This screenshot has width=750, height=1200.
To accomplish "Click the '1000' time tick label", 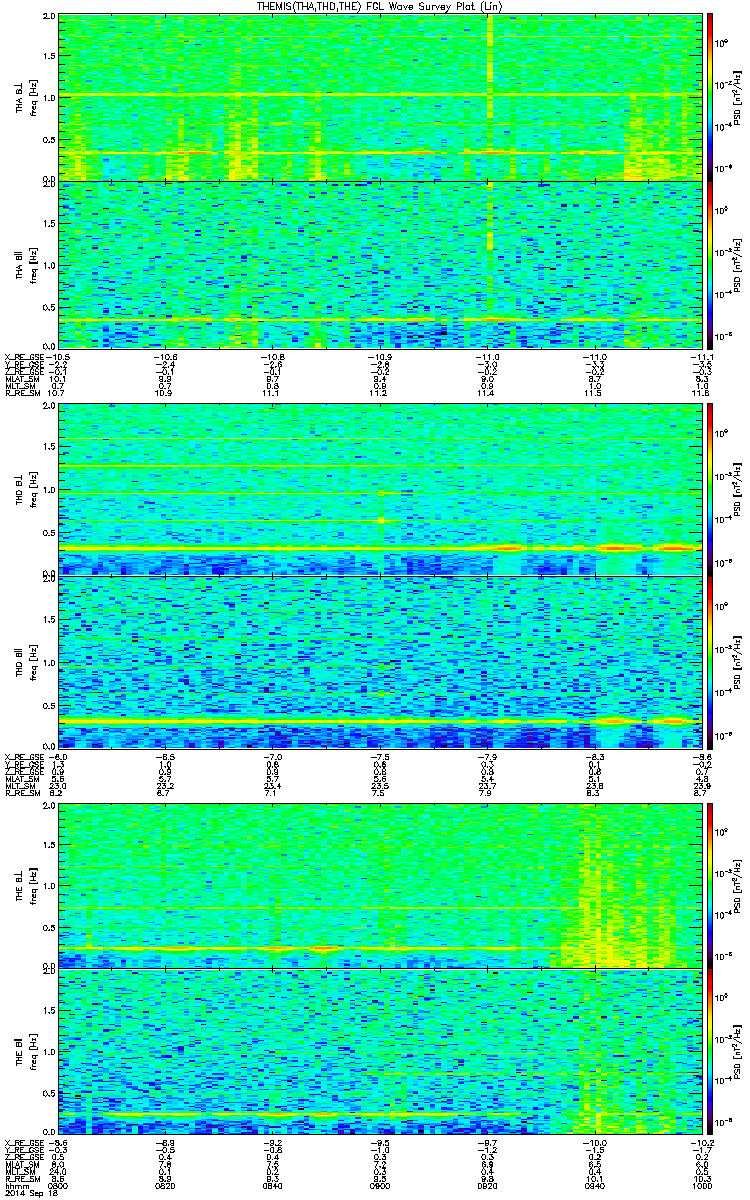I will tap(703, 1186).
